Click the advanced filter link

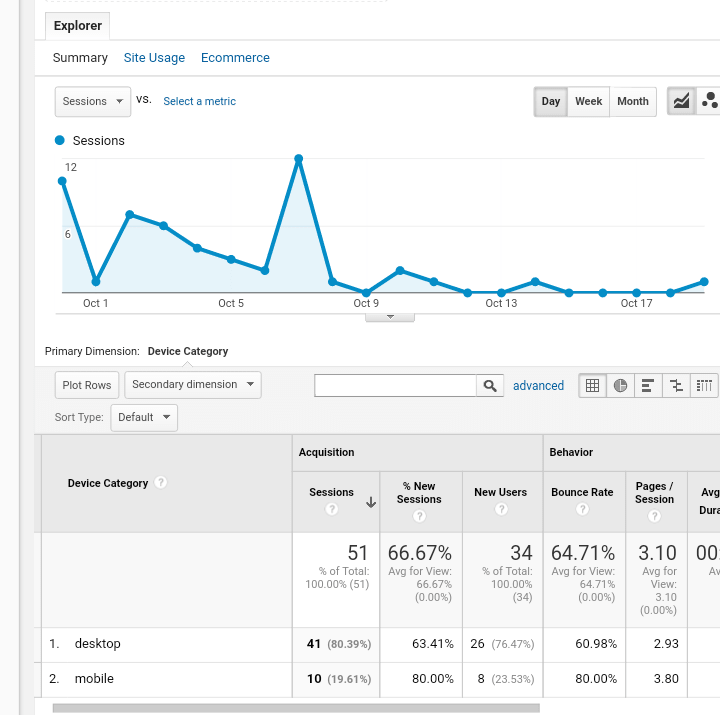click(538, 385)
